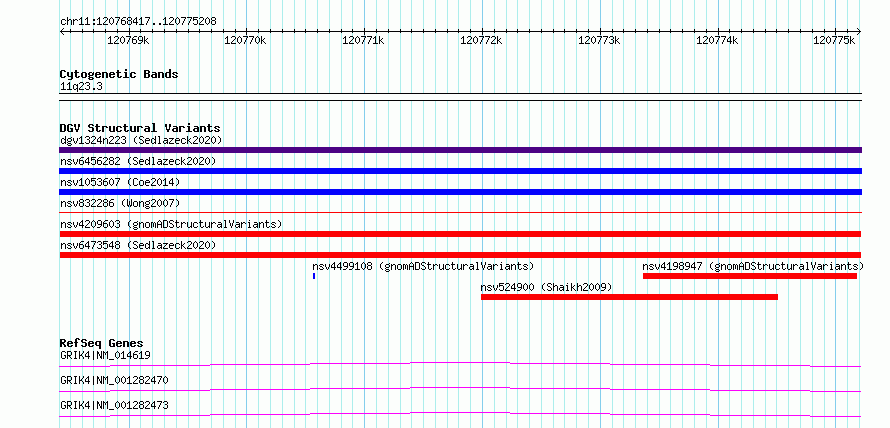Viewport: 890px width, 428px height.
Task: Select the red nsv6473548 variant bar
Action: (460, 255)
